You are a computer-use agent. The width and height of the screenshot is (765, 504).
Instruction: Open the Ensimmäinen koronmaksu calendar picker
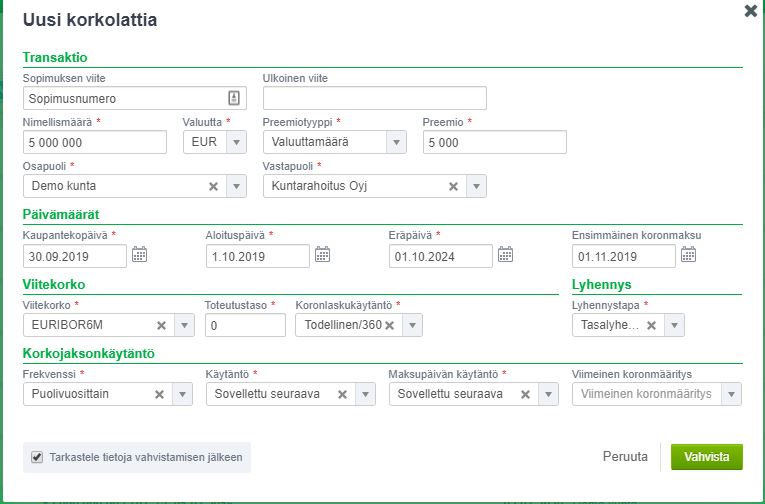coord(688,255)
